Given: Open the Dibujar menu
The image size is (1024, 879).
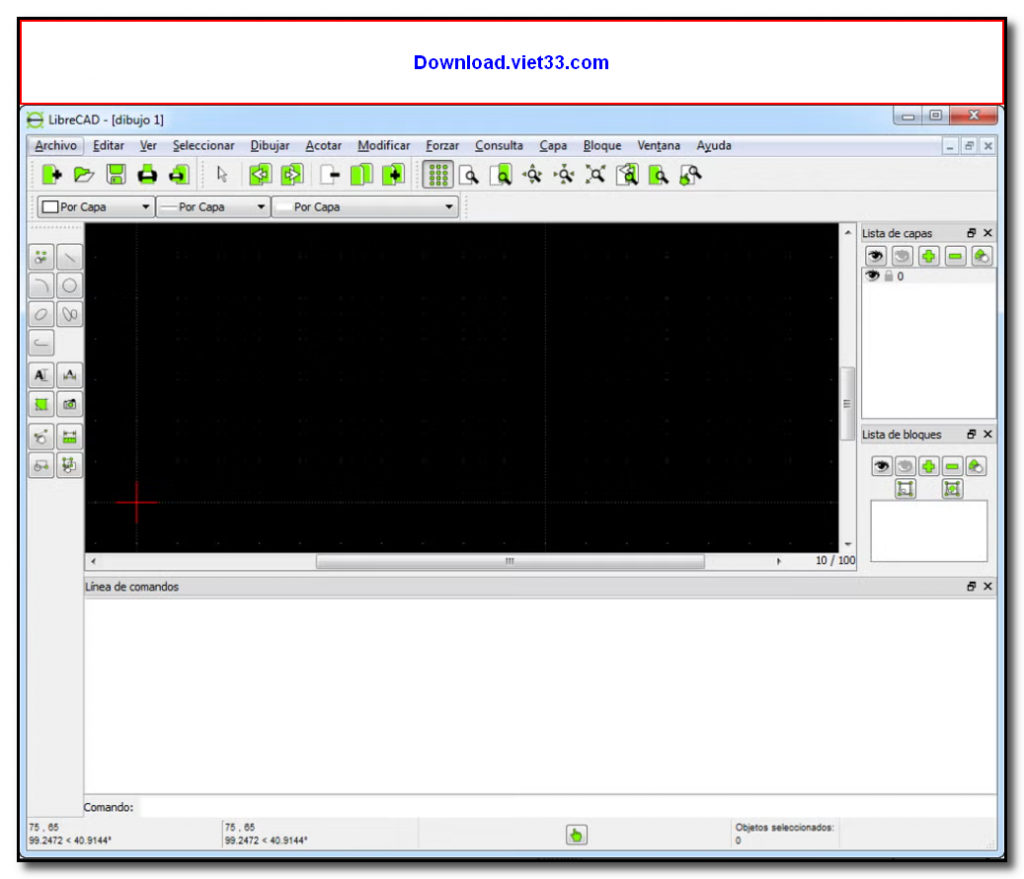Looking at the screenshot, I should tap(269, 145).
